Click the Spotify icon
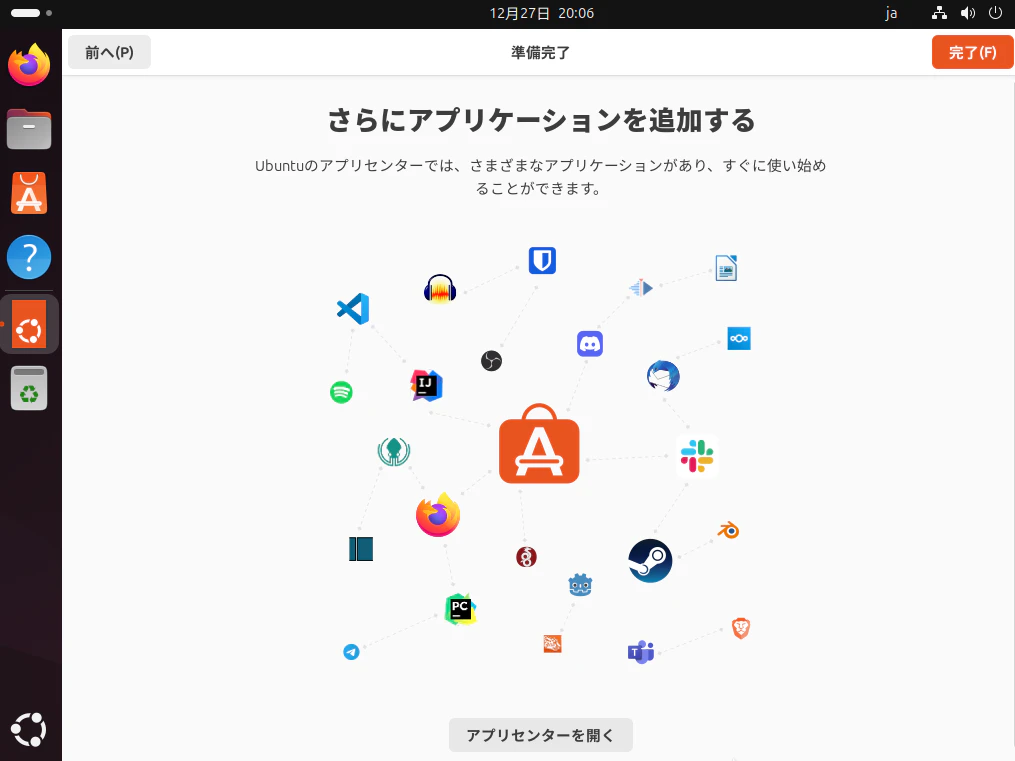1015x761 pixels. point(341,392)
